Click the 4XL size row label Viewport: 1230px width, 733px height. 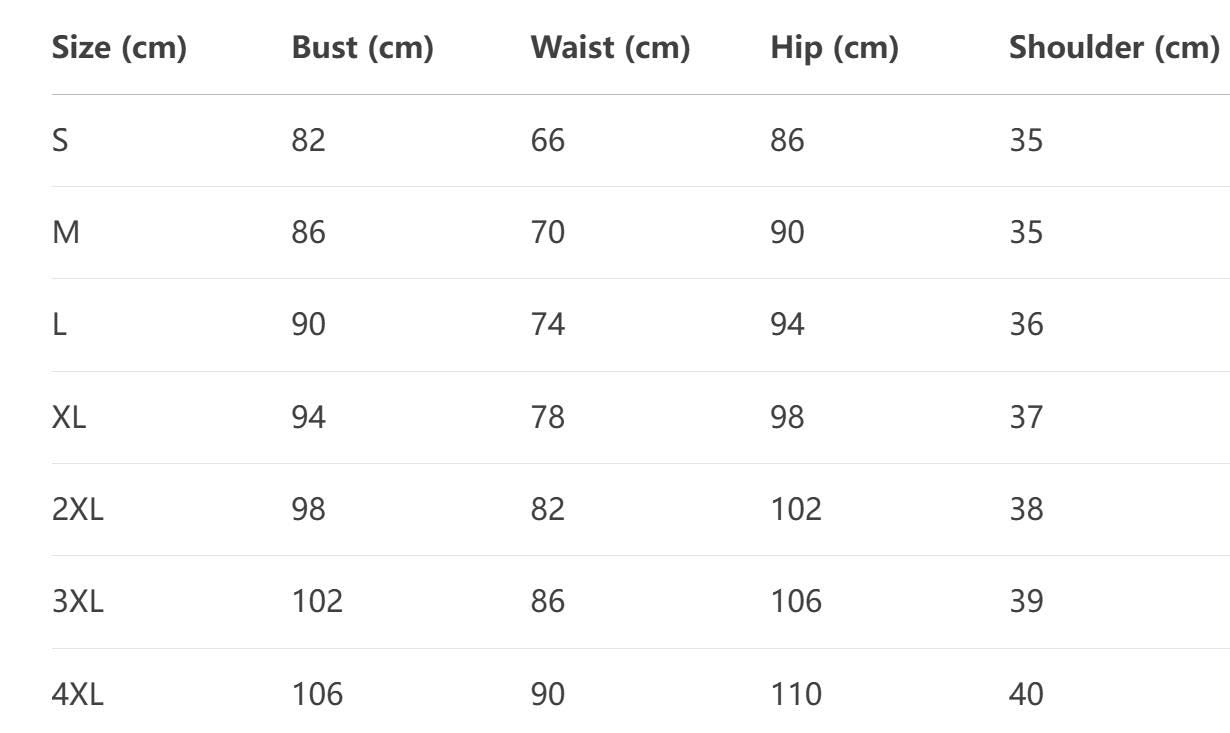(x=78, y=693)
